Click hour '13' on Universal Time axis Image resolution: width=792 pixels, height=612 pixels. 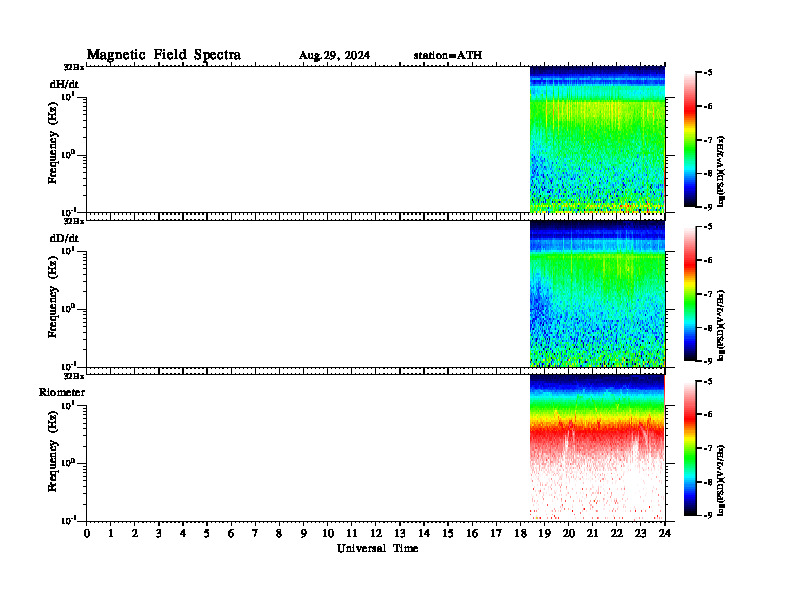click(400, 534)
